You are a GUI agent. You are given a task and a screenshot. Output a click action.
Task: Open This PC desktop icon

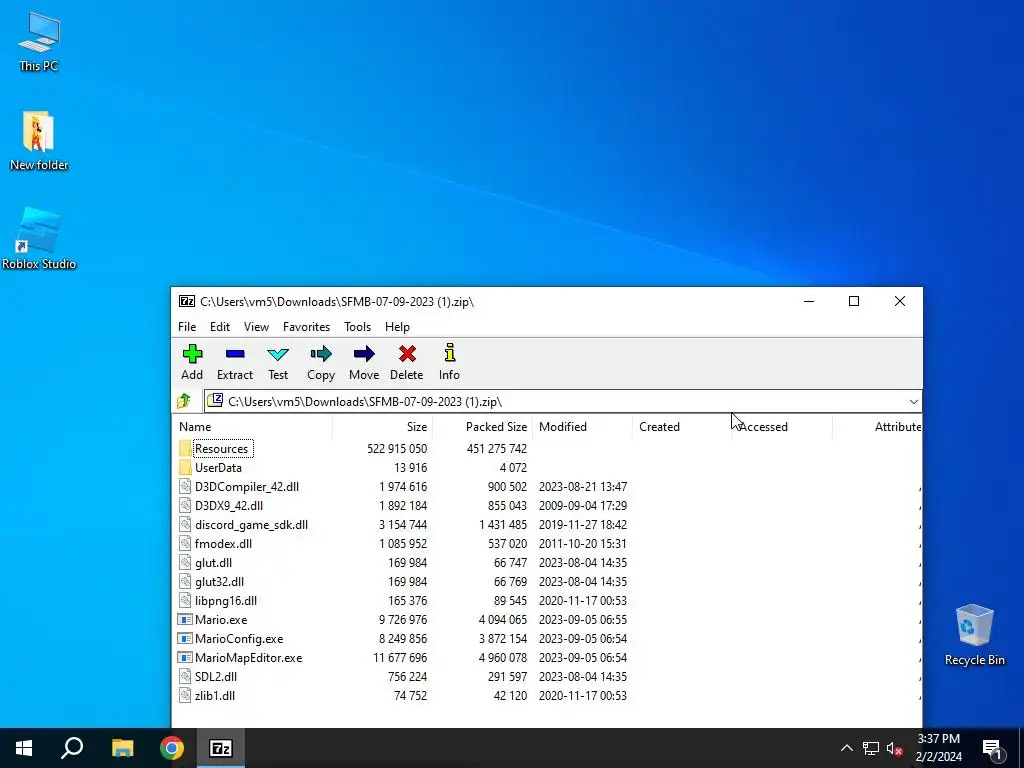[x=39, y=42]
